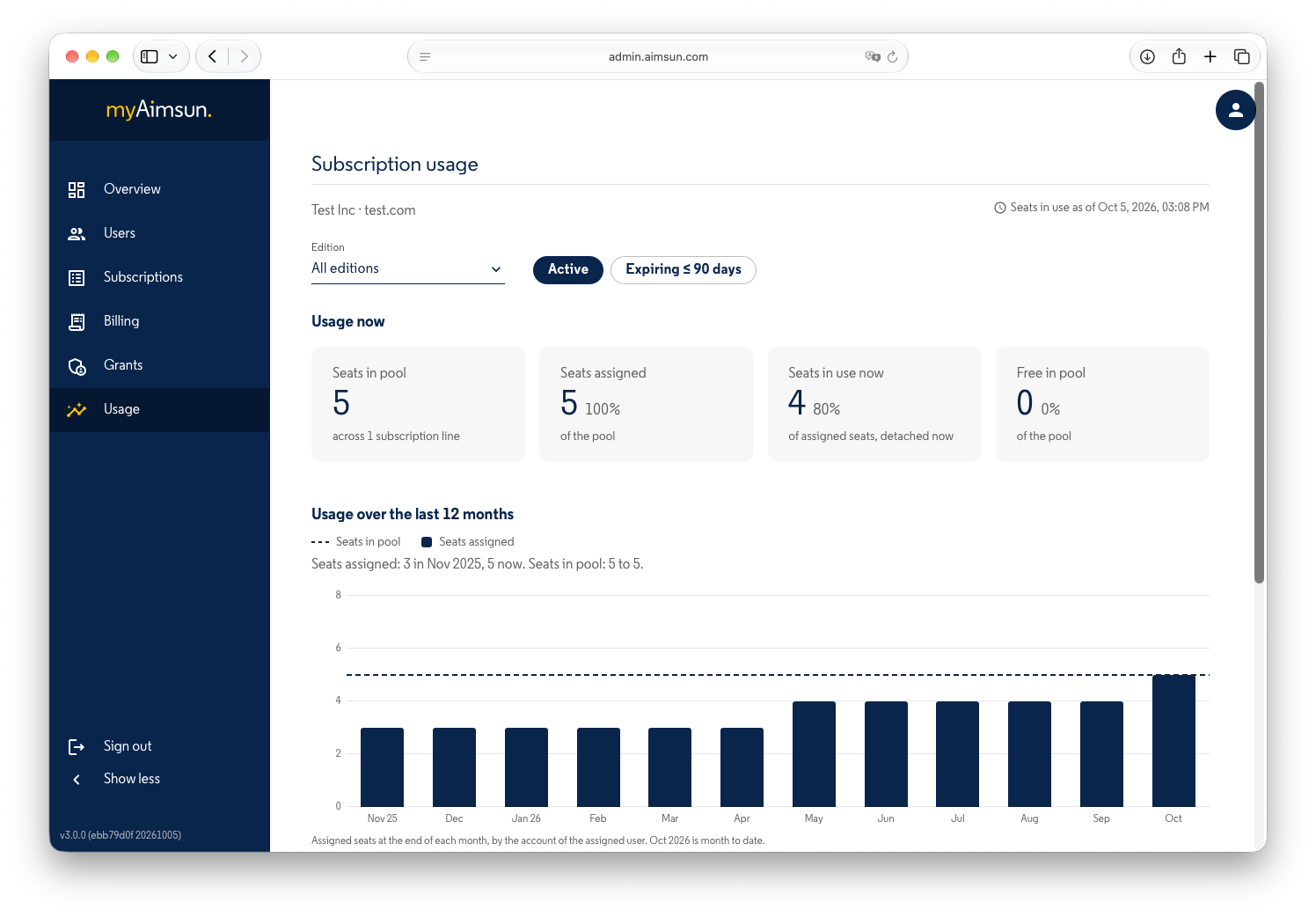The height and width of the screenshot is (917, 1316).
Task: Click the Show less chevron icon
Action: 77,779
